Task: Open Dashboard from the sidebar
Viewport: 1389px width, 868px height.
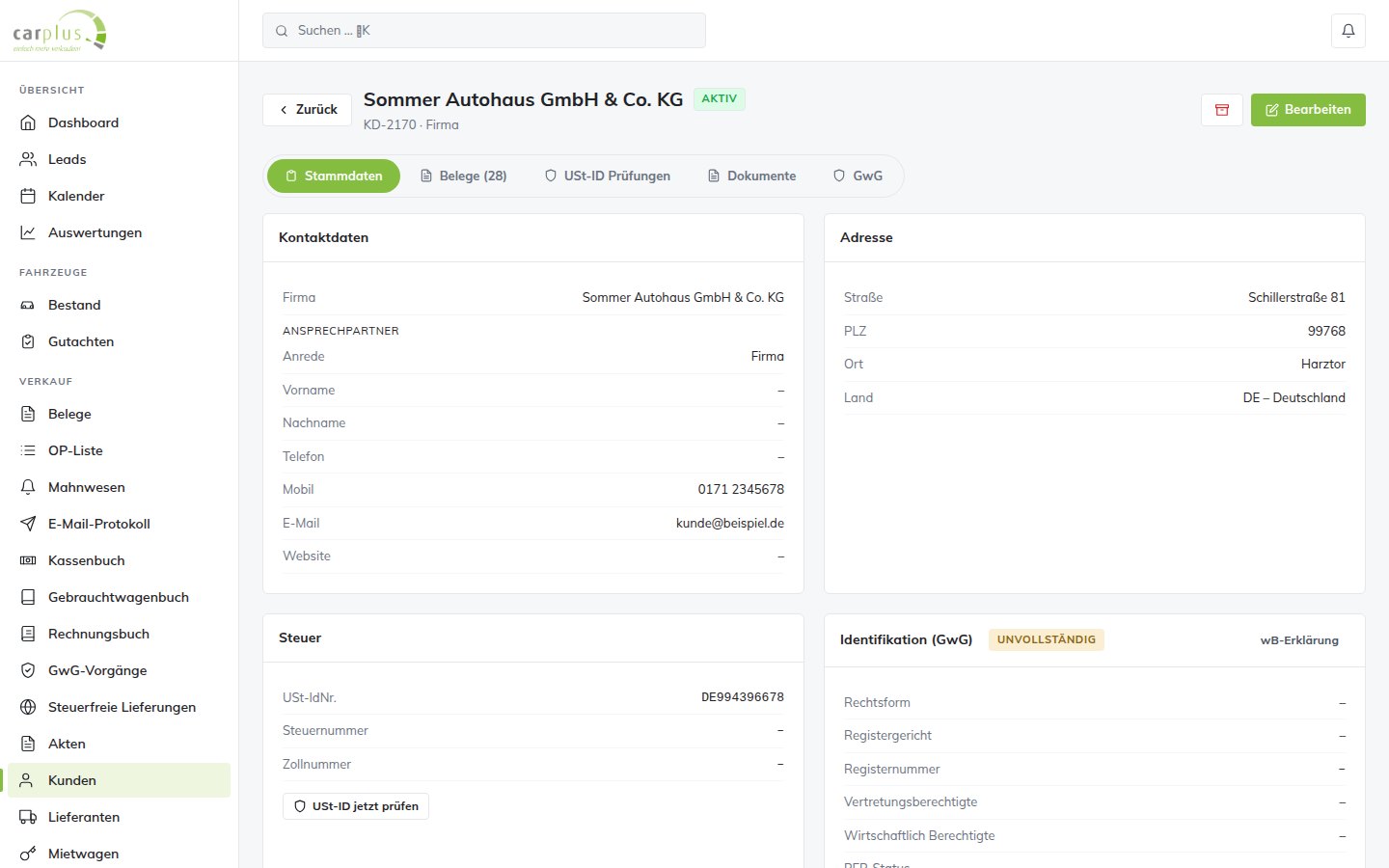Action: [x=119, y=122]
